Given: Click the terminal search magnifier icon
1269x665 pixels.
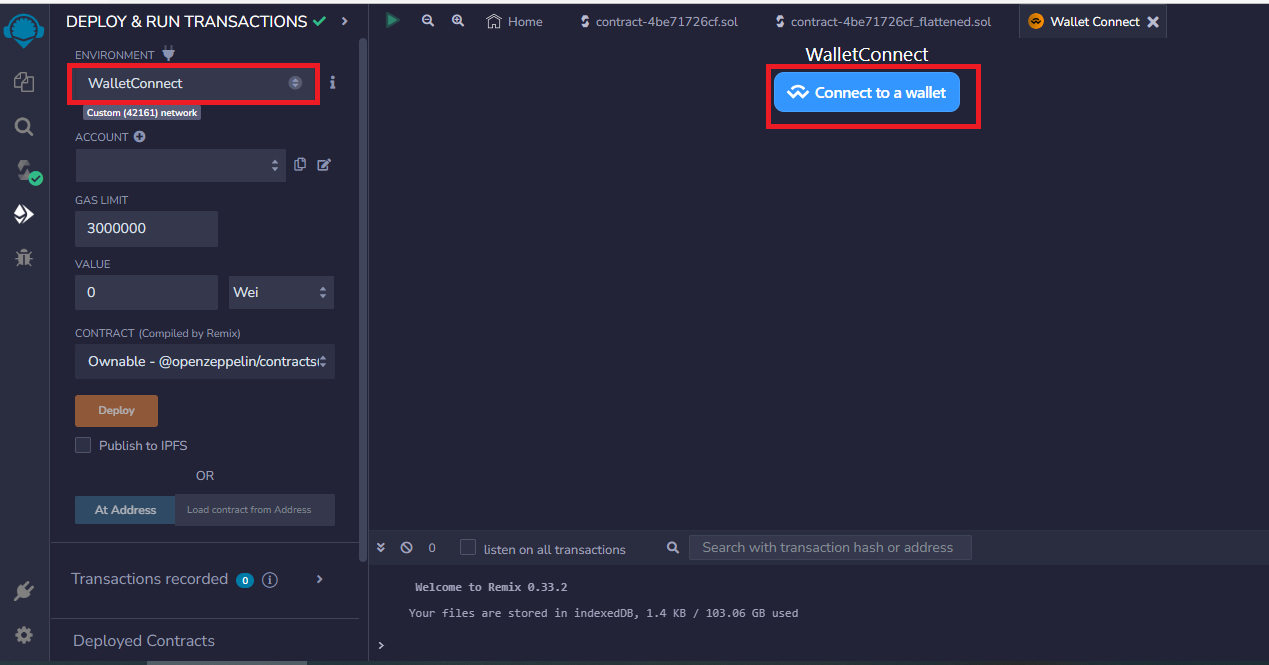Looking at the screenshot, I should click(x=673, y=548).
